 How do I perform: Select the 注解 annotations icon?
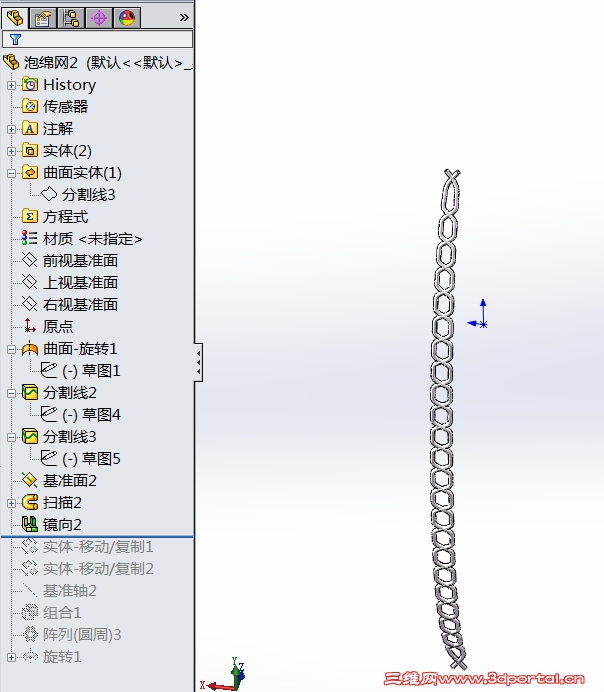pos(30,128)
